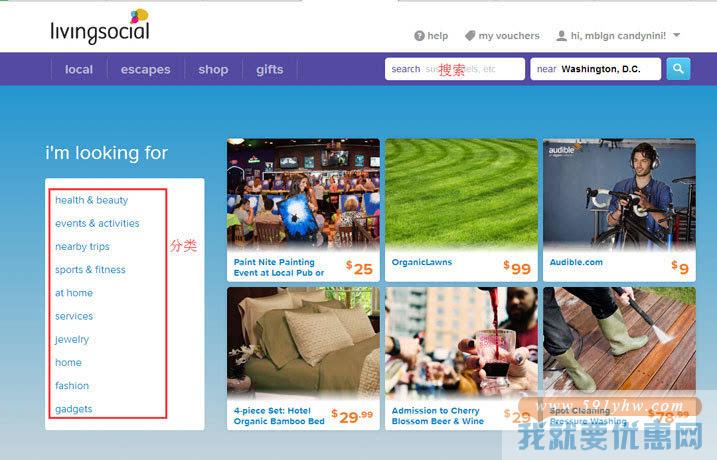Click the $99 price
This screenshot has width=717, height=460.
click(x=517, y=268)
